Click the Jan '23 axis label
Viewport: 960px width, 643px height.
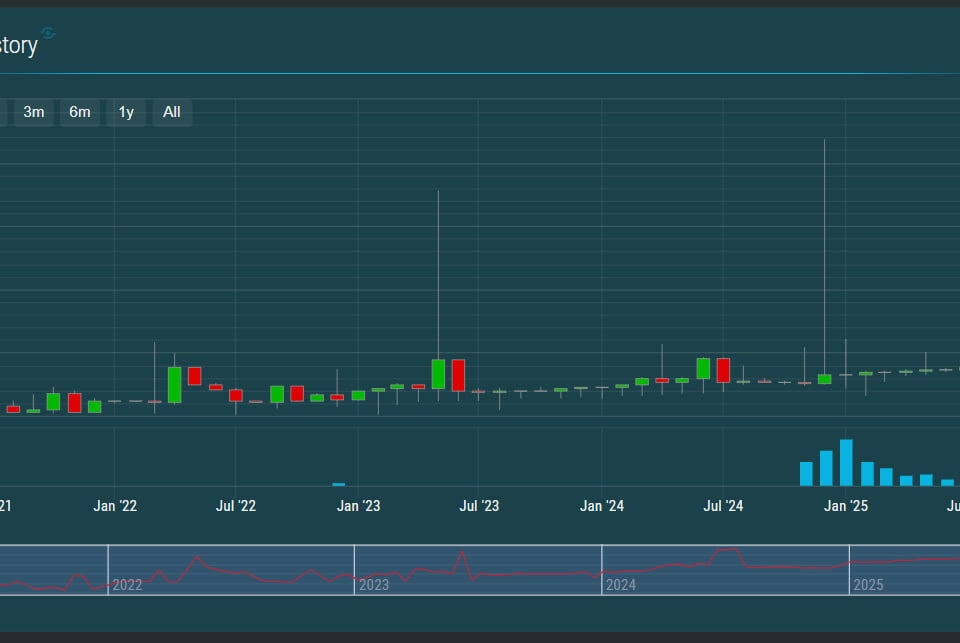(359, 506)
